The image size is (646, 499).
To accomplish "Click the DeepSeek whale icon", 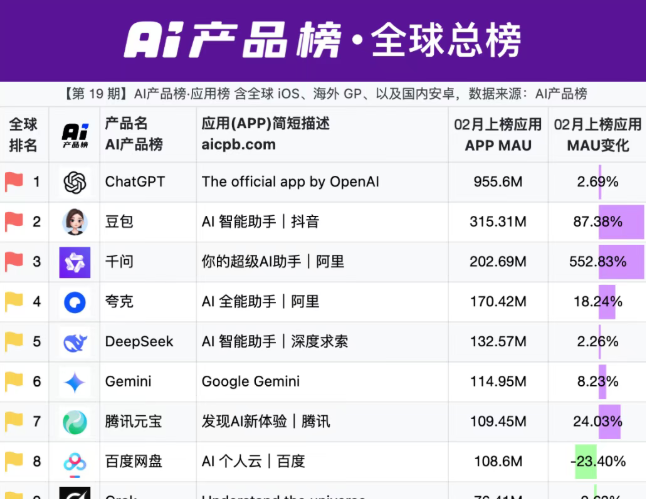I will click(75, 342).
